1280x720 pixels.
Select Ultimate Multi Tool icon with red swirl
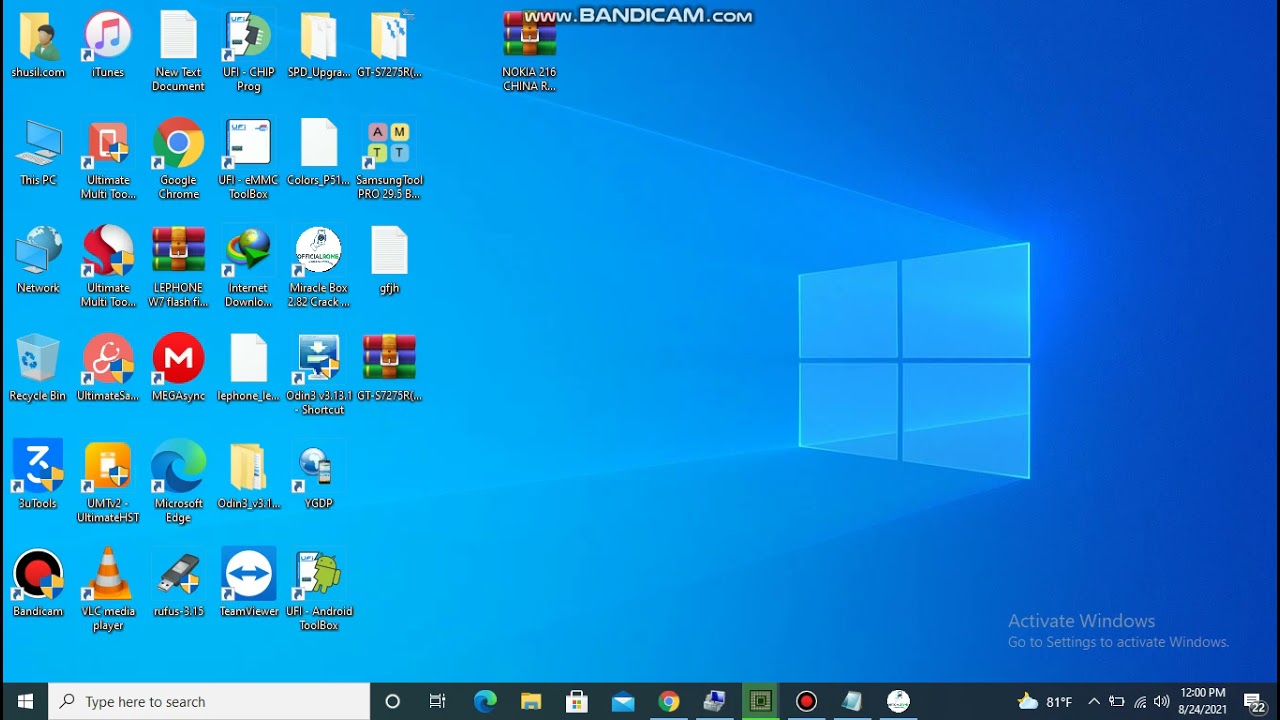(108, 268)
